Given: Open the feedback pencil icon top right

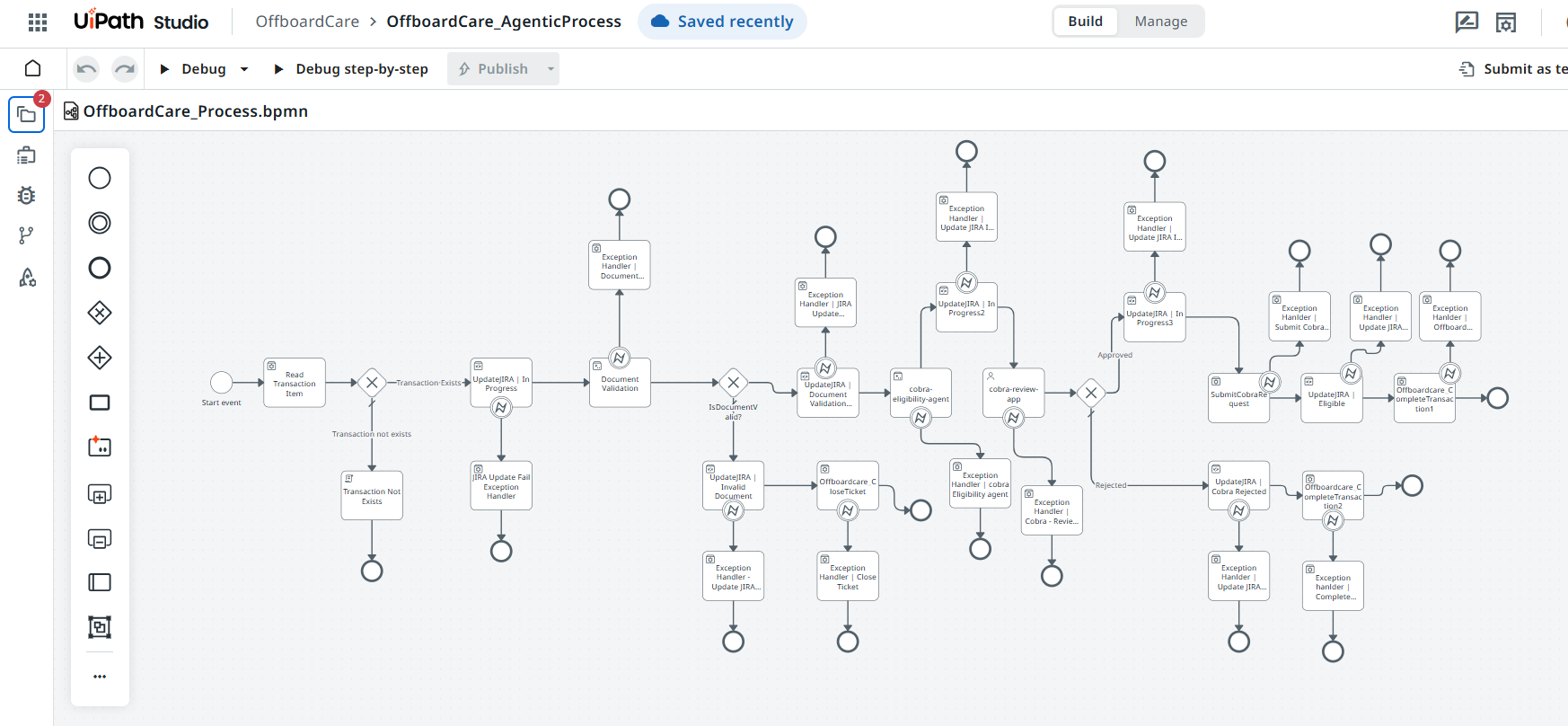Looking at the screenshot, I should (x=1467, y=22).
